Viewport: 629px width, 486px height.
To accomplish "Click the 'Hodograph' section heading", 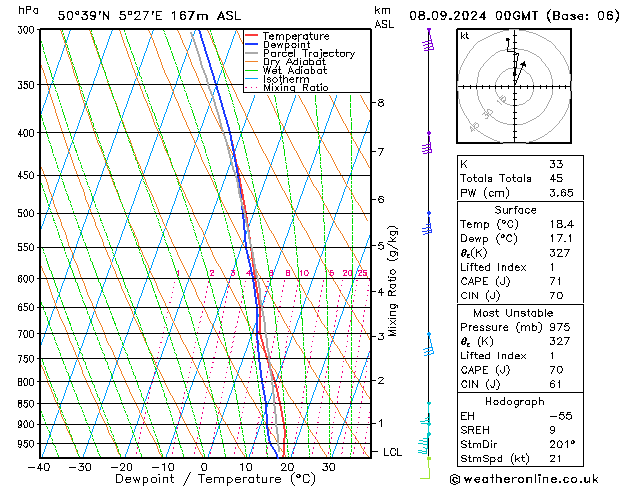I will 515,401.
